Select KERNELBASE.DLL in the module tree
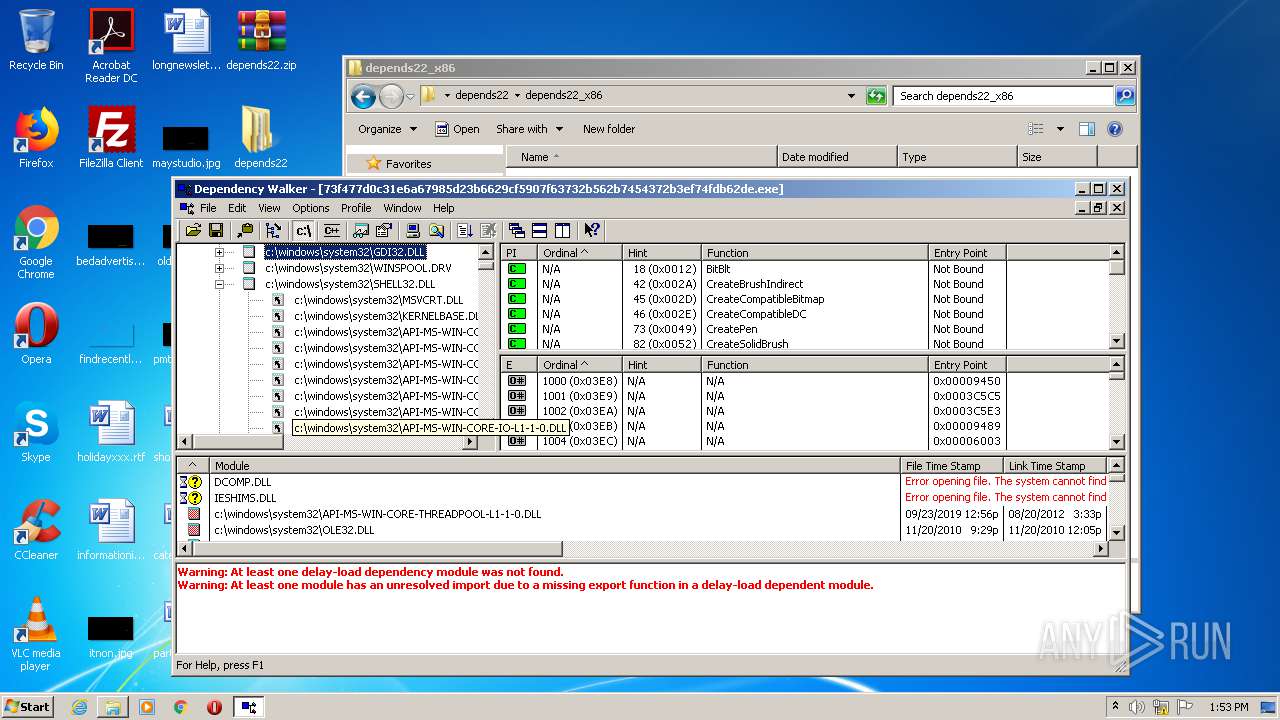Image resolution: width=1280 pixels, height=720 pixels. pyautogui.click(x=386, y=316)
